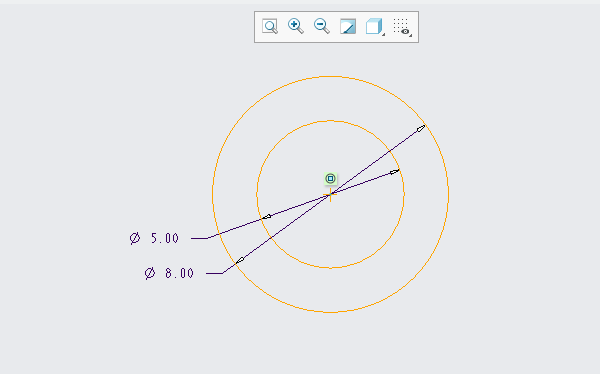The width and height of the screenshot is (600, 374).
Task: Open the Display Style cube dropdown
Action: [x=375, y=26]
